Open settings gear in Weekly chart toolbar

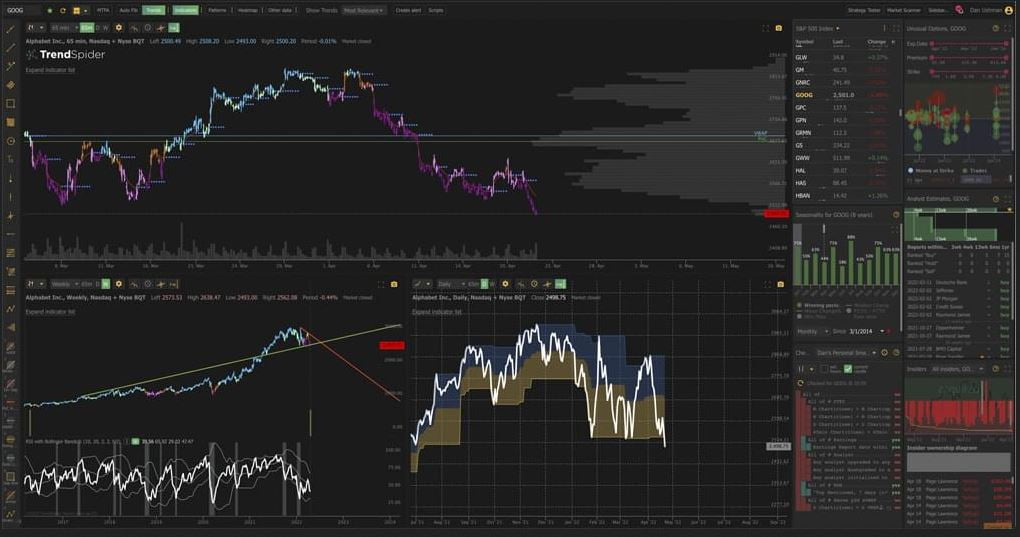click(x=118, y=284)
